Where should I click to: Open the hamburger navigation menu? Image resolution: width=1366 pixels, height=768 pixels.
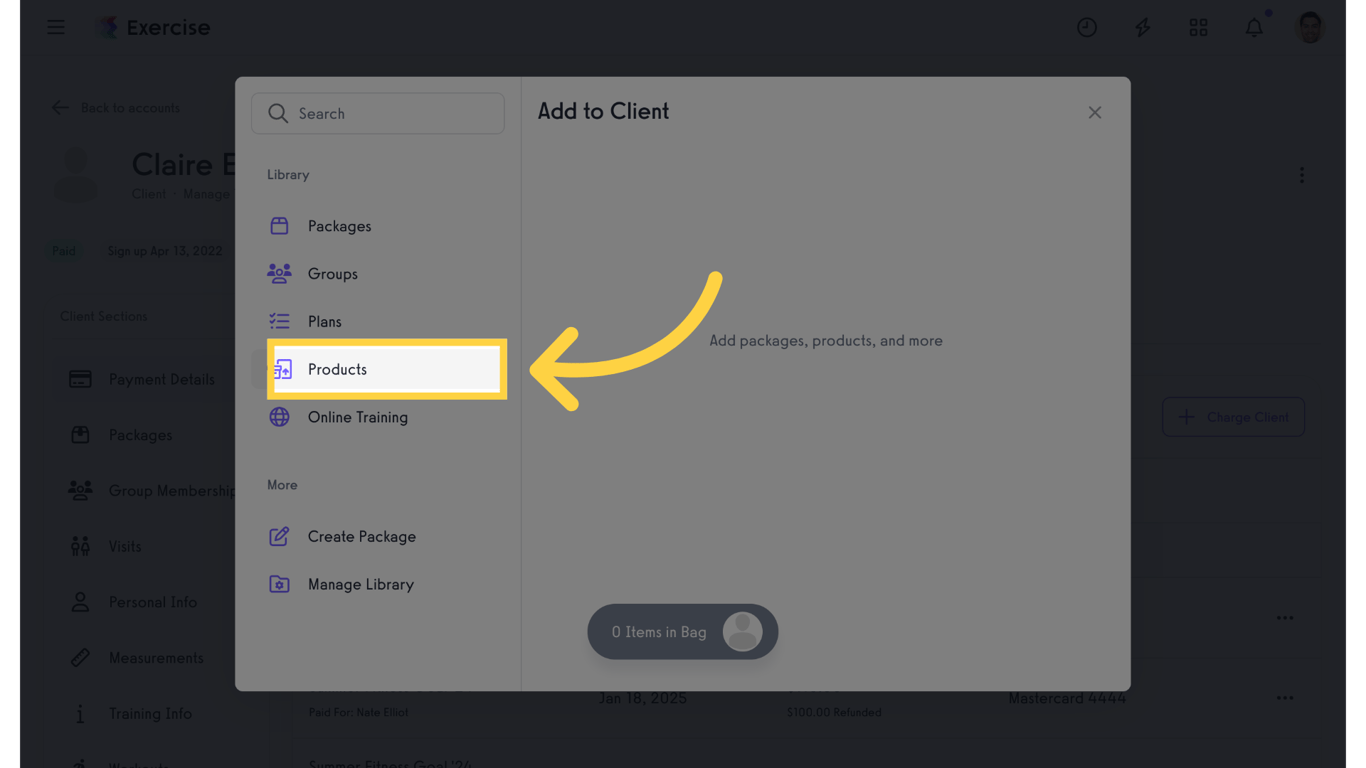(x=55, y=27)
